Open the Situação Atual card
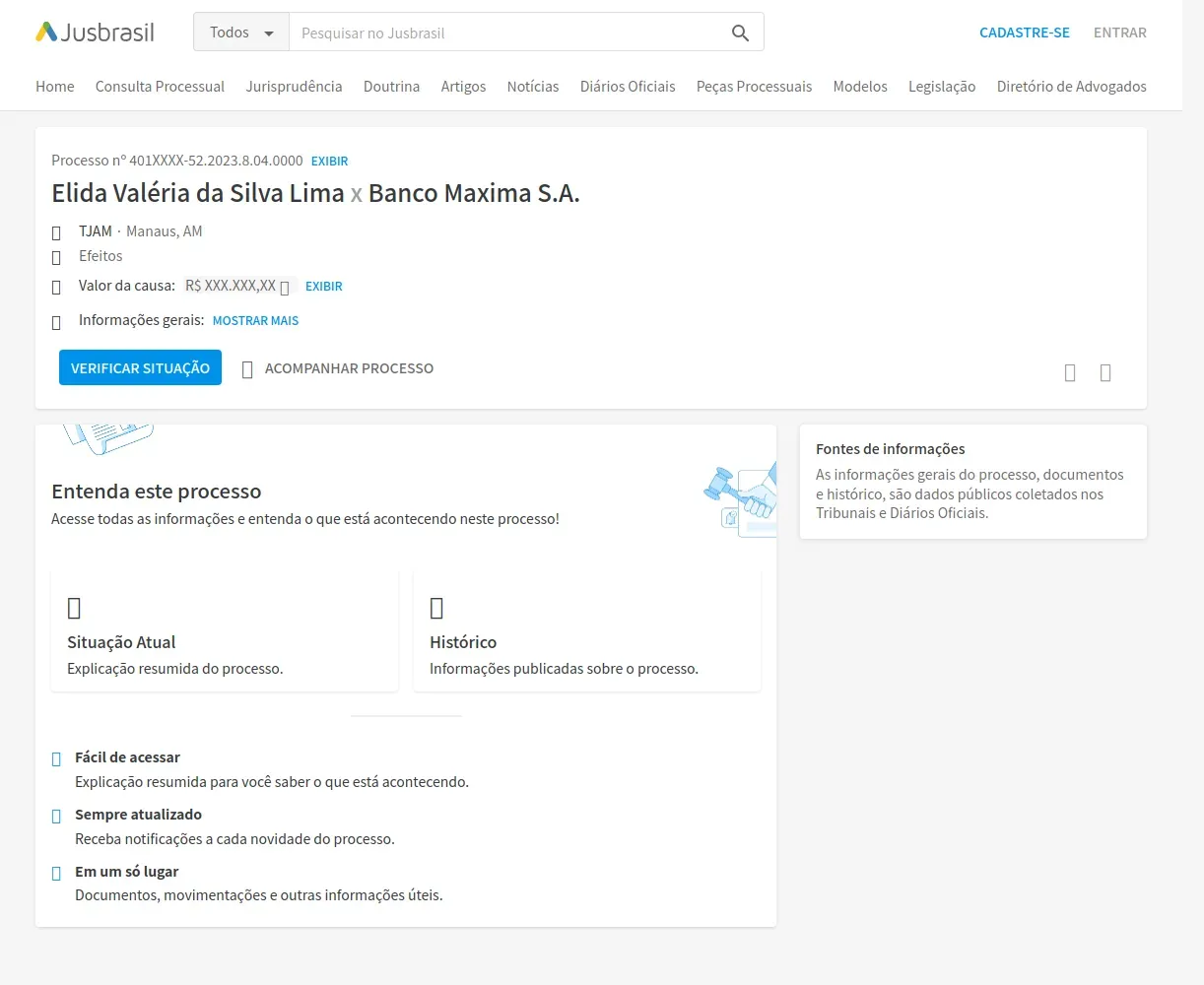 225,630
